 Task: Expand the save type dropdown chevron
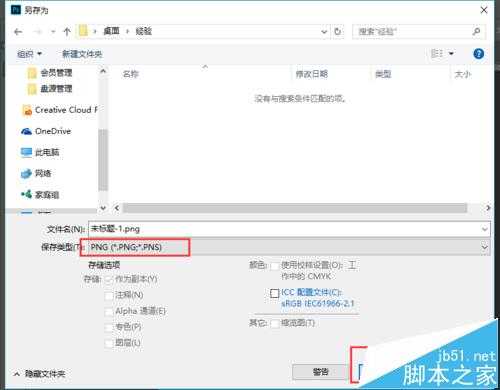coord(484,247)
